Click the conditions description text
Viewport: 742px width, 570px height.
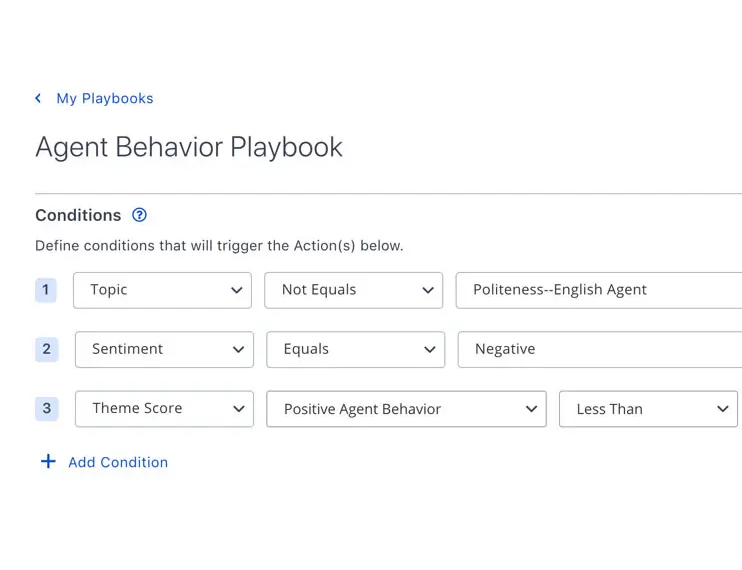tap(219, 245)
